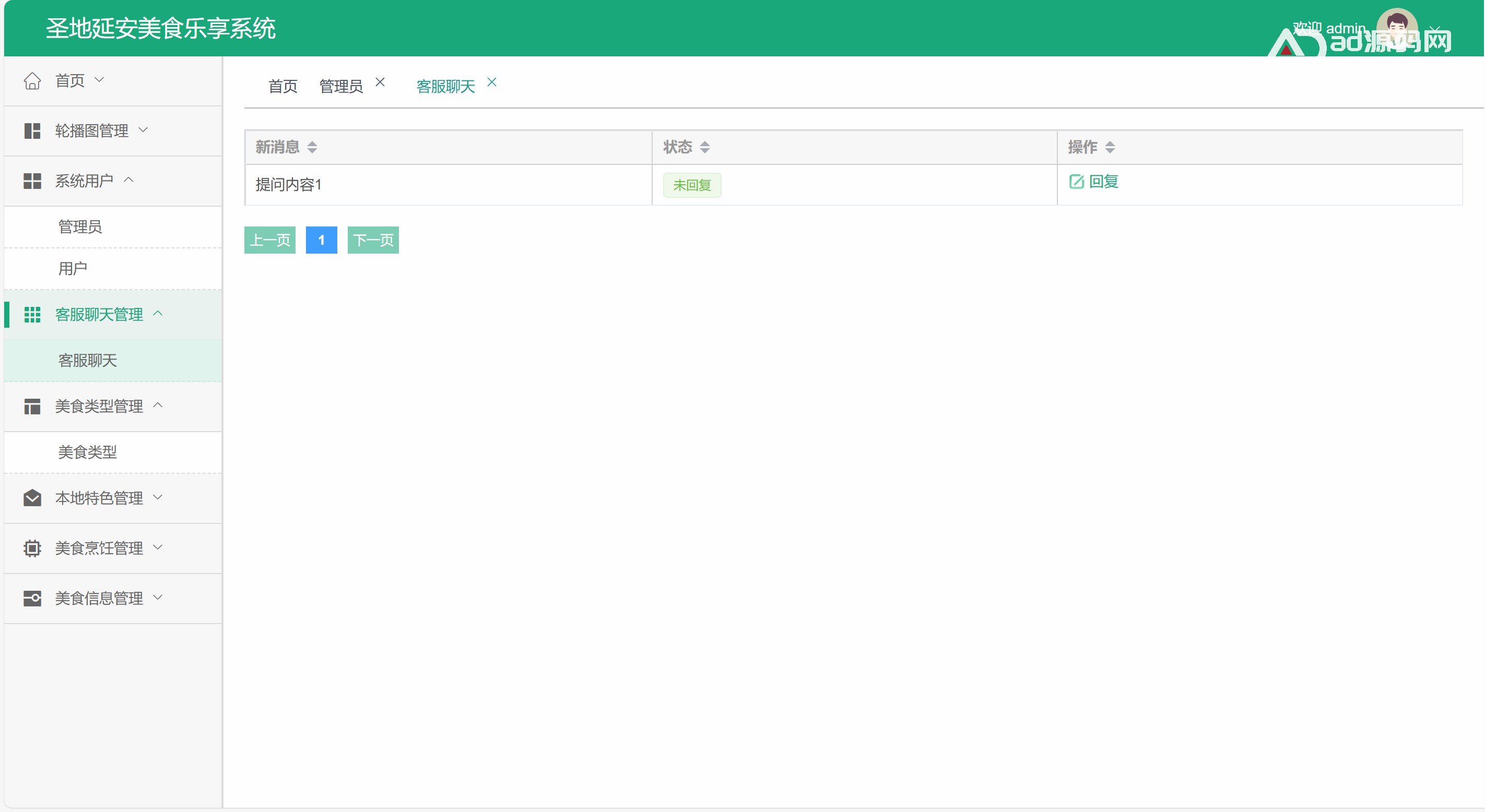Click the 美食烹饪管理 chip icon
Image resolution: width=1485 pixels, height=812 pixels.
point(32,548)
